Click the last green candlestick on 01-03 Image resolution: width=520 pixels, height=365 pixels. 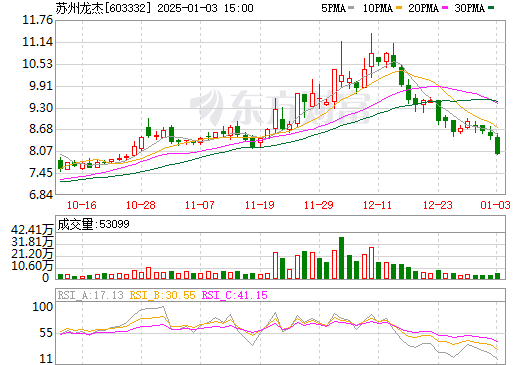pyautogui.click(x=498, y=145)
